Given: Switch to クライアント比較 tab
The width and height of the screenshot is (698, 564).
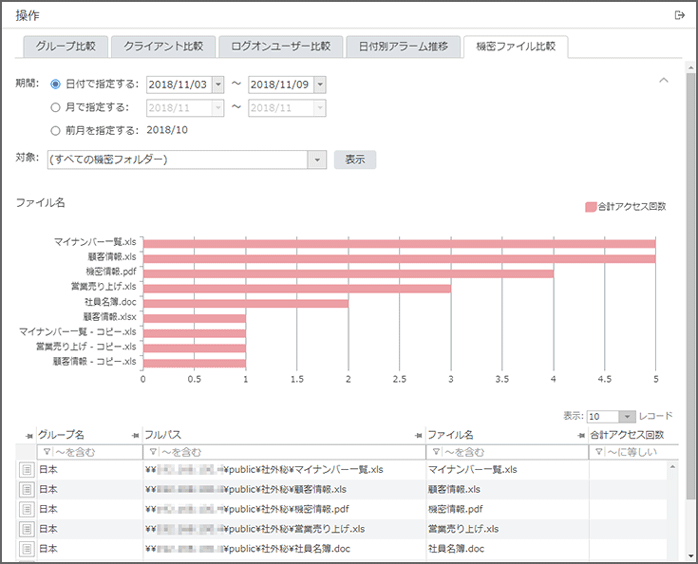Looking at the screenshot, I should pyautogui.click(x=163, y=46).
